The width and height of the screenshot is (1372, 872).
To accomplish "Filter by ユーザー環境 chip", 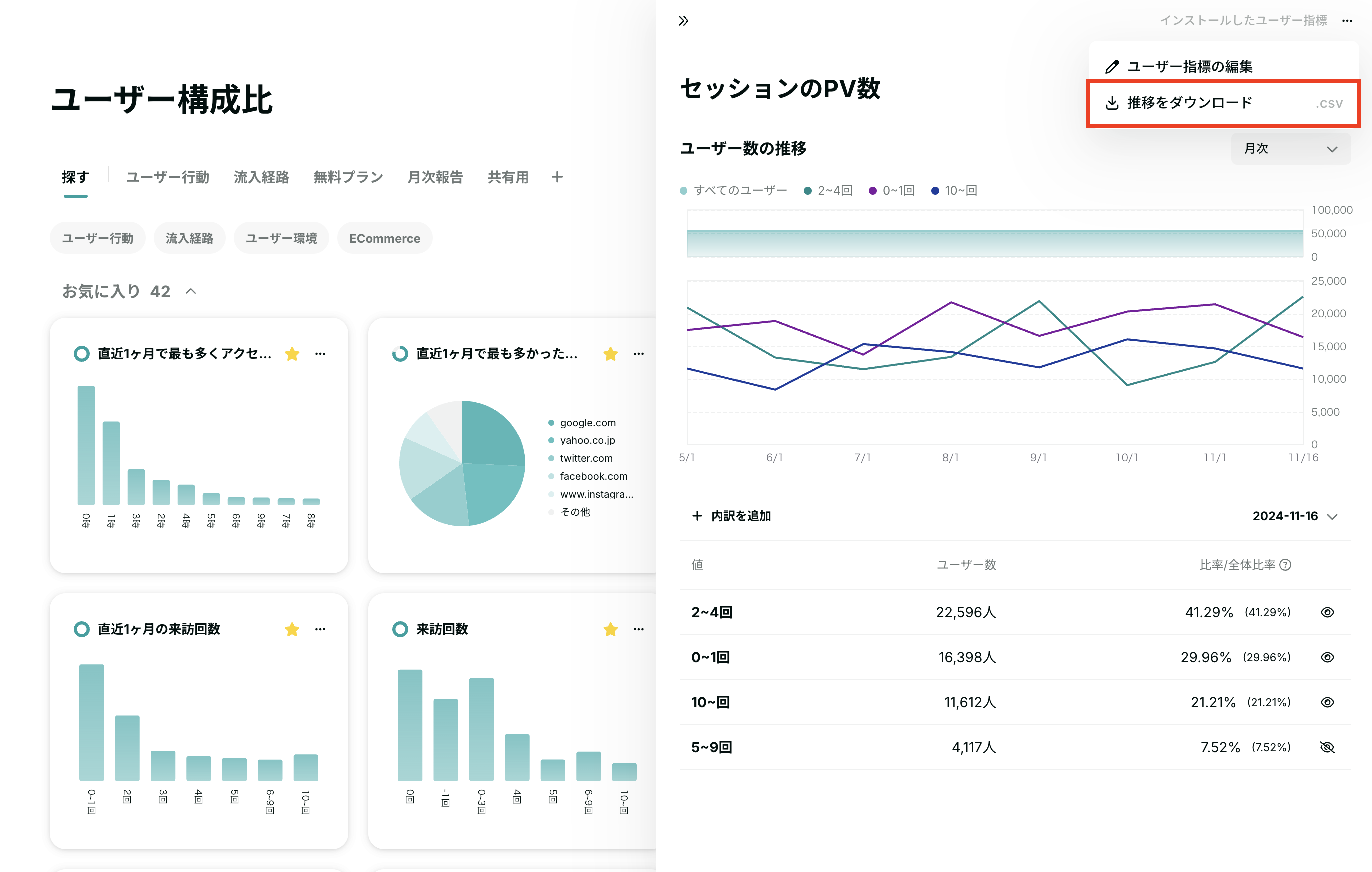I will (281, 238).
